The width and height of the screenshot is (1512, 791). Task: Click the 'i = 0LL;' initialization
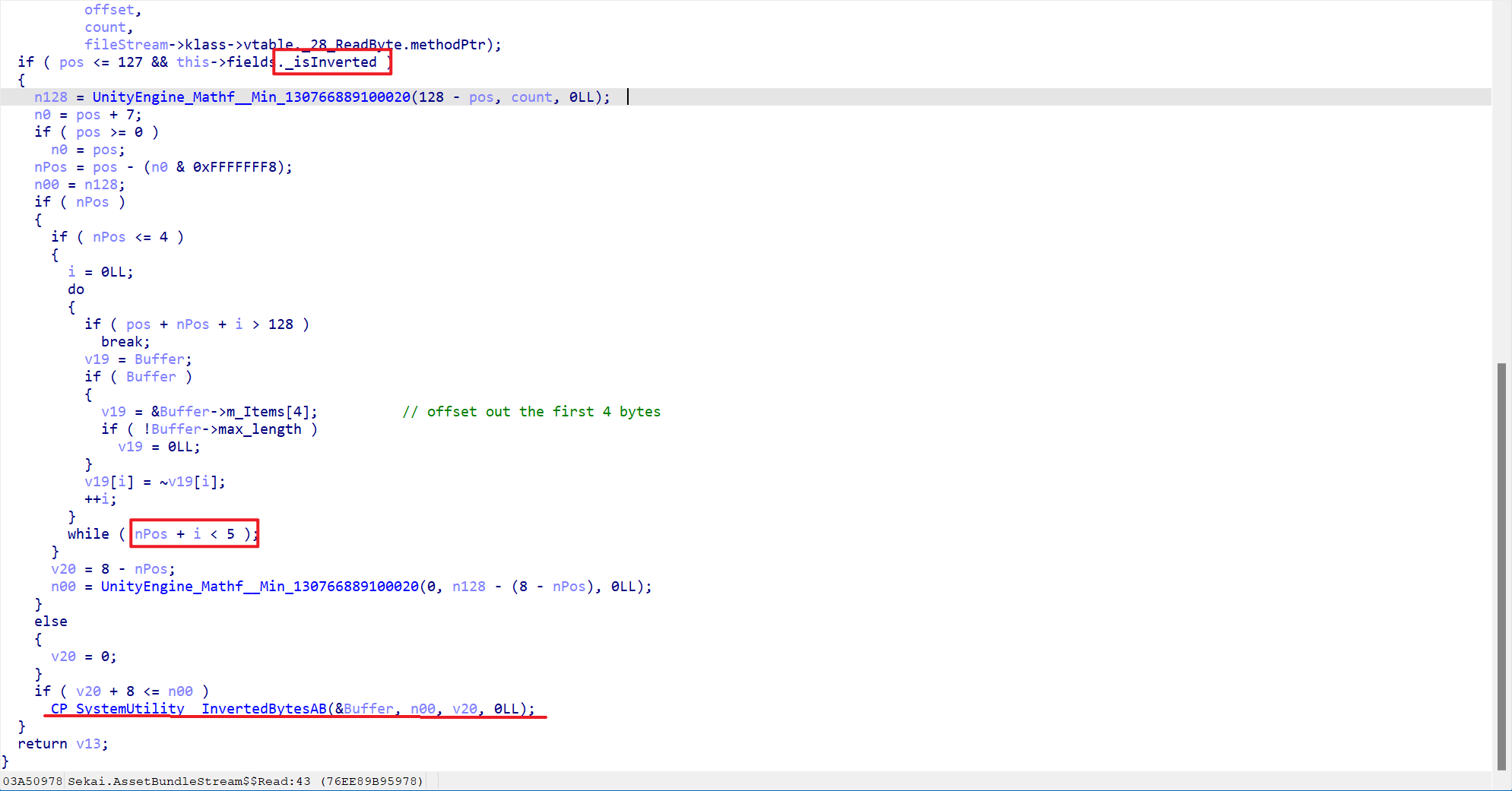pyautogui.click(x=101, y=272)
